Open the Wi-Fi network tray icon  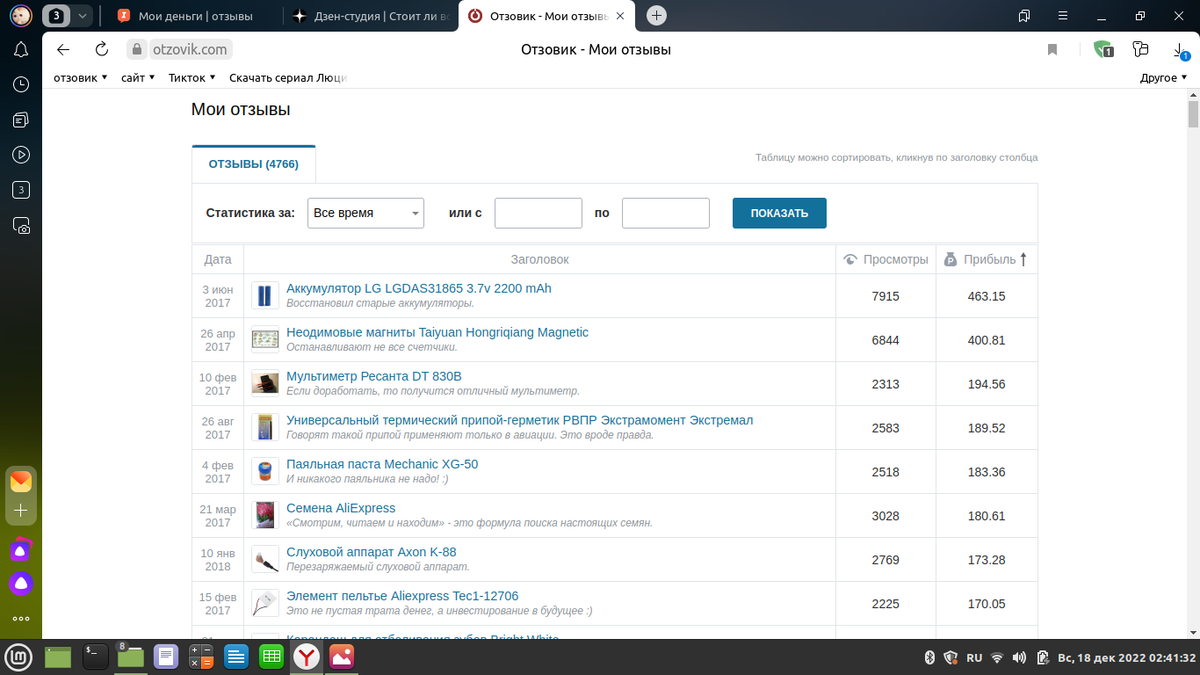996,658
